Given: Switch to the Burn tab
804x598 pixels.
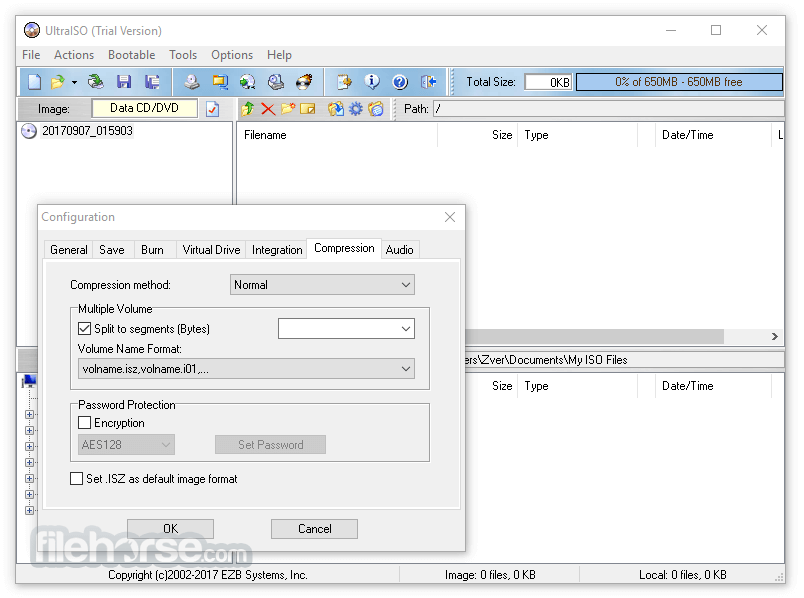Looking at the screenshot, I should tap(152, 250).
